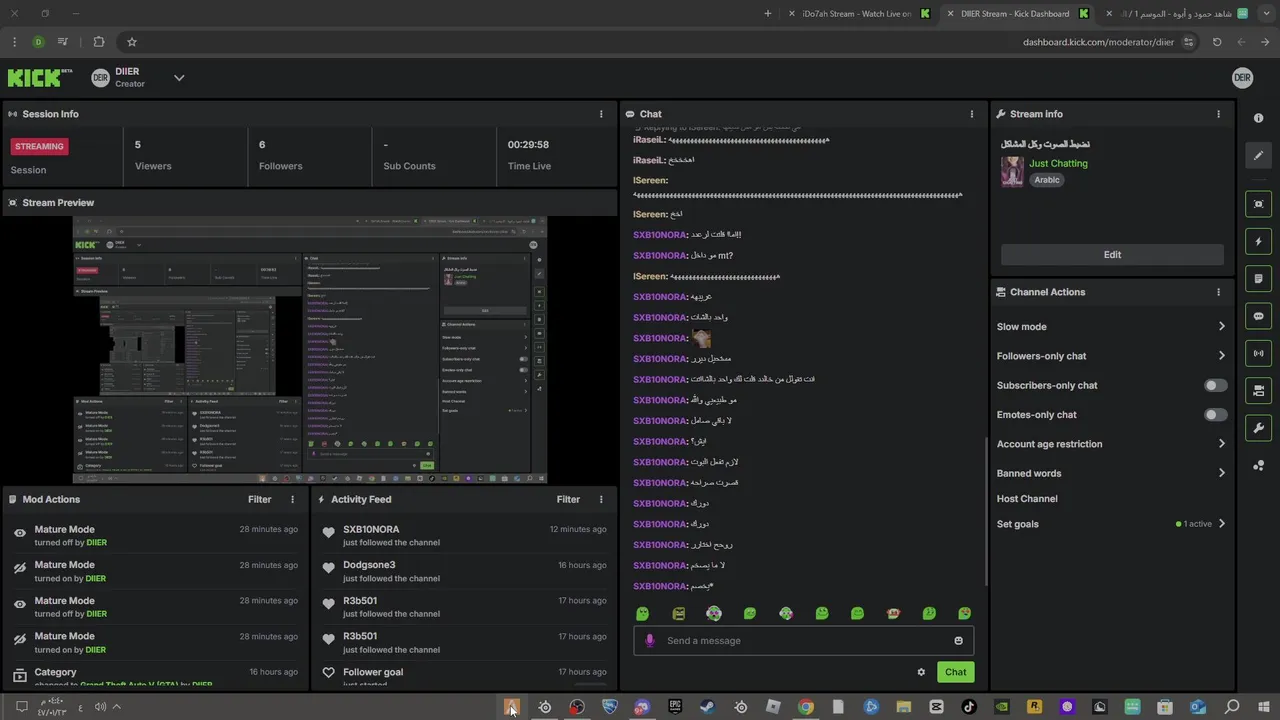Open the notes page icon in the sidebar
This screenshot has width=1280, height=720.
tap(1258, 279)
